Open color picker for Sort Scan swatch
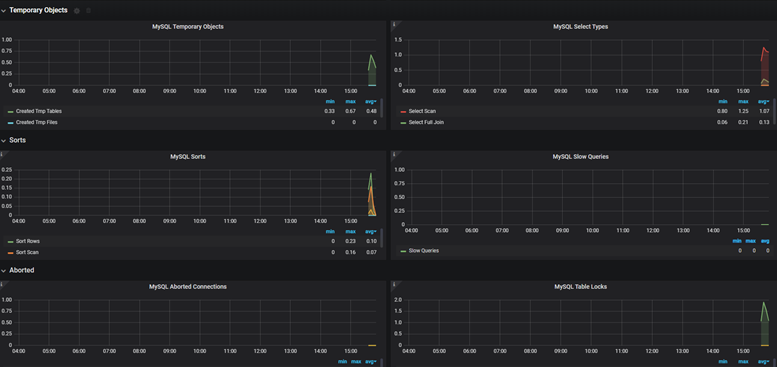777x367 pixels. (10, 253)
